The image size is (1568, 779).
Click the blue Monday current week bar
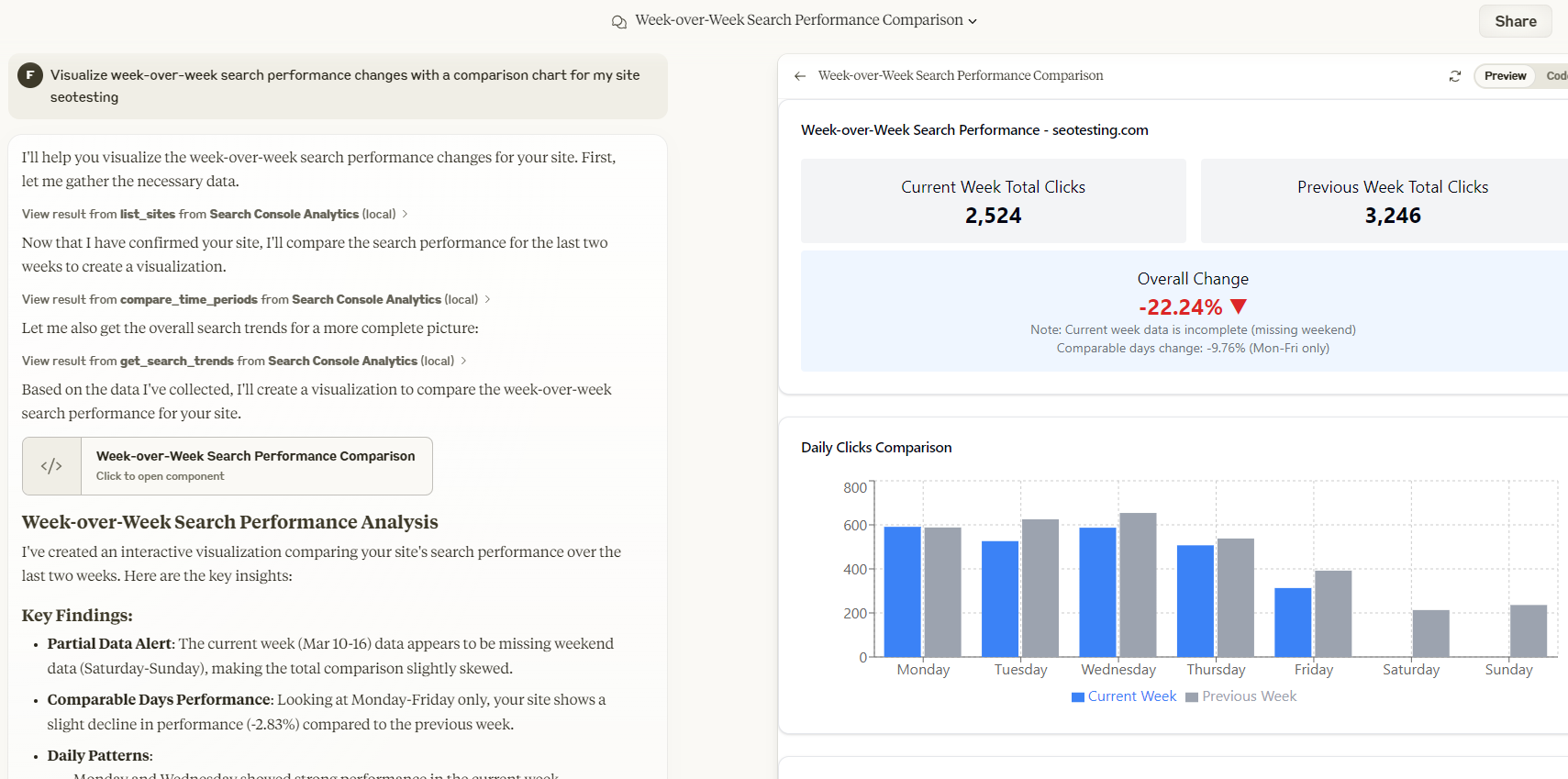click(x=902, y=592)
